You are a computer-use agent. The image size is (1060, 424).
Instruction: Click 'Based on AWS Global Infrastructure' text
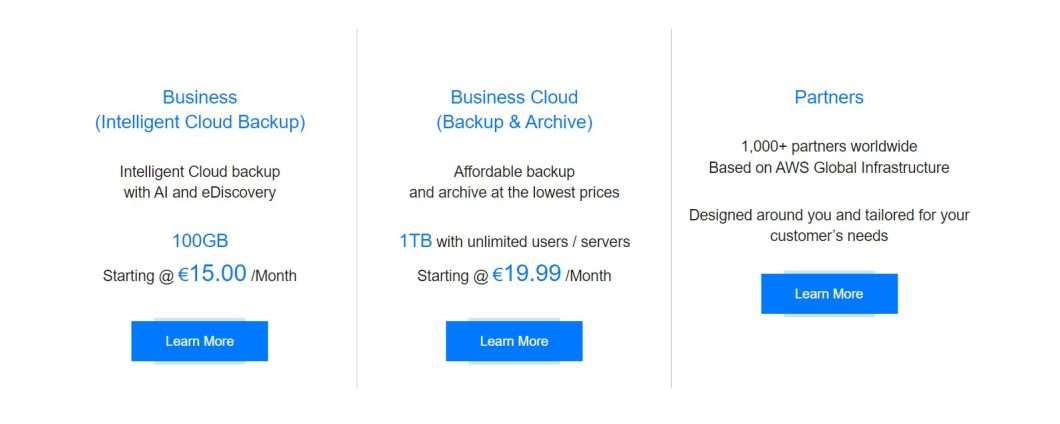(x=829, y=167)
